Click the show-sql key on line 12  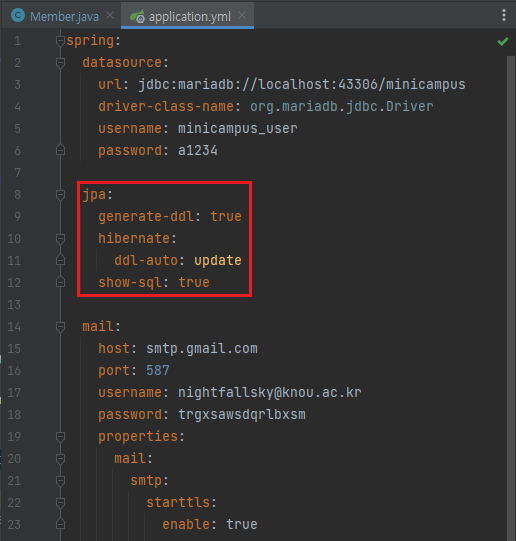130,283
